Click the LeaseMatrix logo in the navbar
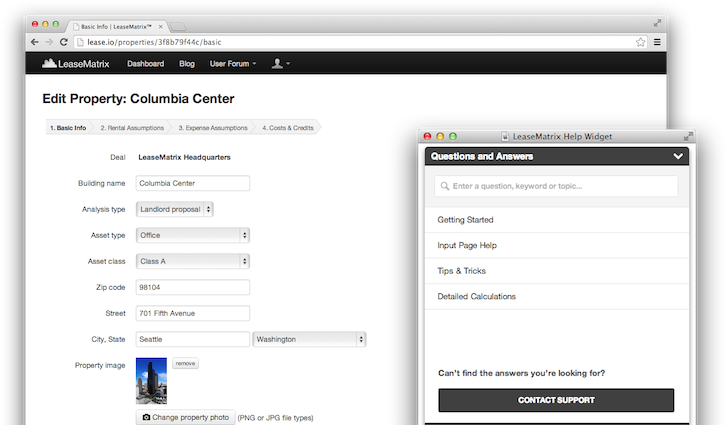727x425 pixels. tap(76, 63)
